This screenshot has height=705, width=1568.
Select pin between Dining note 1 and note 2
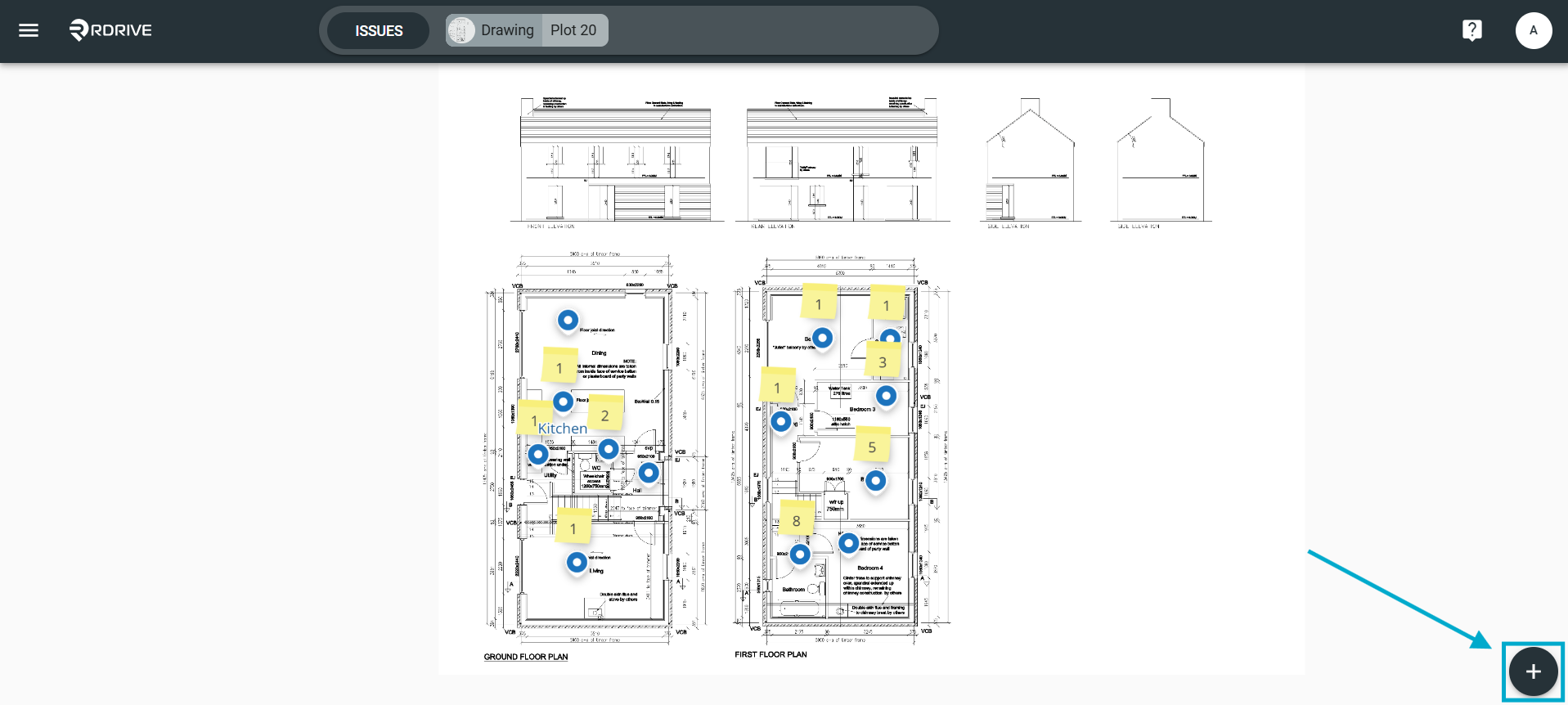pyautogui.click(x=563, y=402)
